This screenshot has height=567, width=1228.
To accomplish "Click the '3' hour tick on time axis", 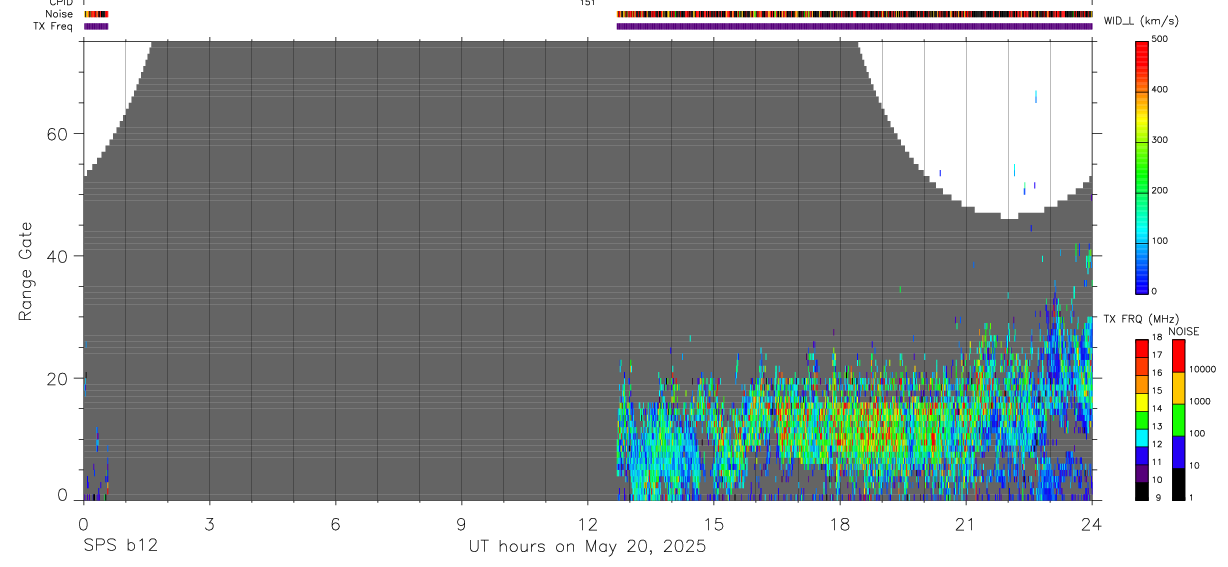I will (x=209, y=524).
